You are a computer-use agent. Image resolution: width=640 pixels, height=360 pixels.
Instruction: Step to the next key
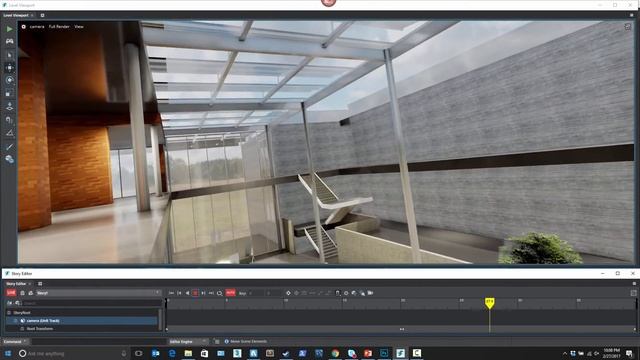203,293
